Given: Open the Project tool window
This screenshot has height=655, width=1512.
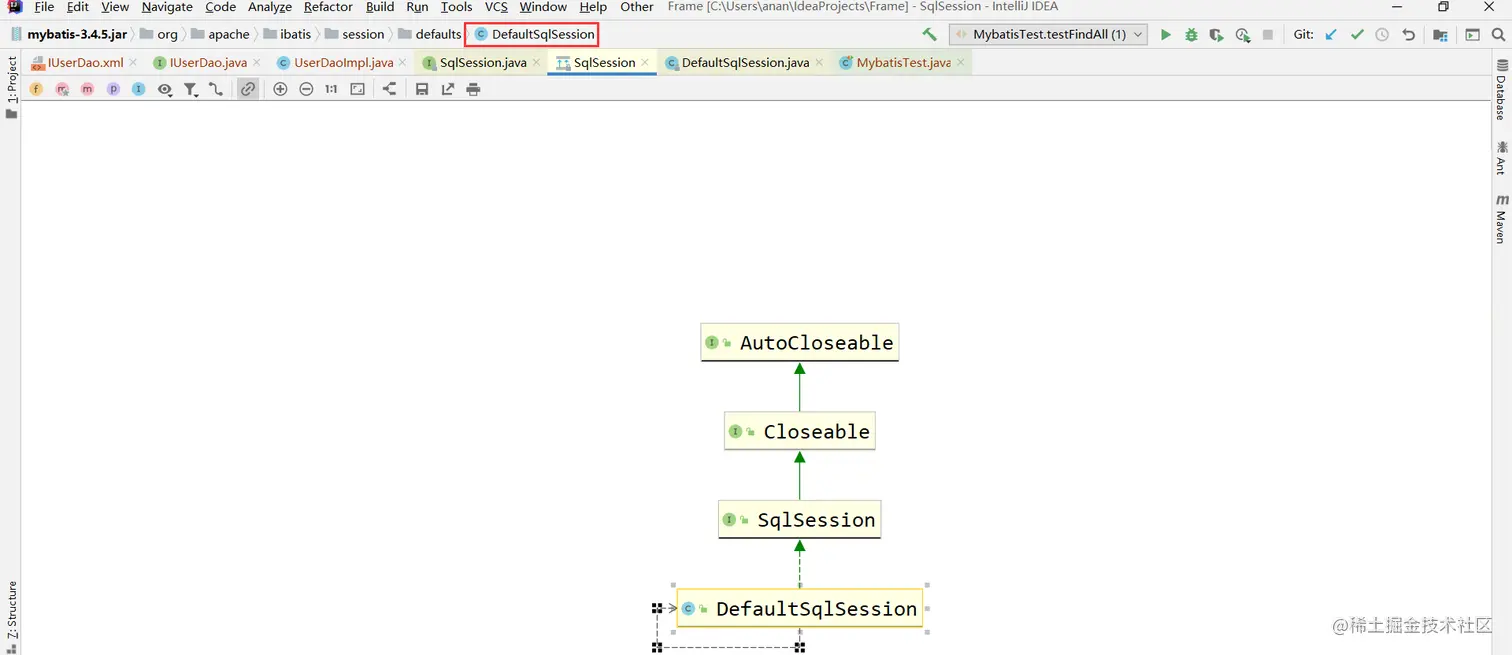Looking at the screenshot, I should click(x=11, y=87).
